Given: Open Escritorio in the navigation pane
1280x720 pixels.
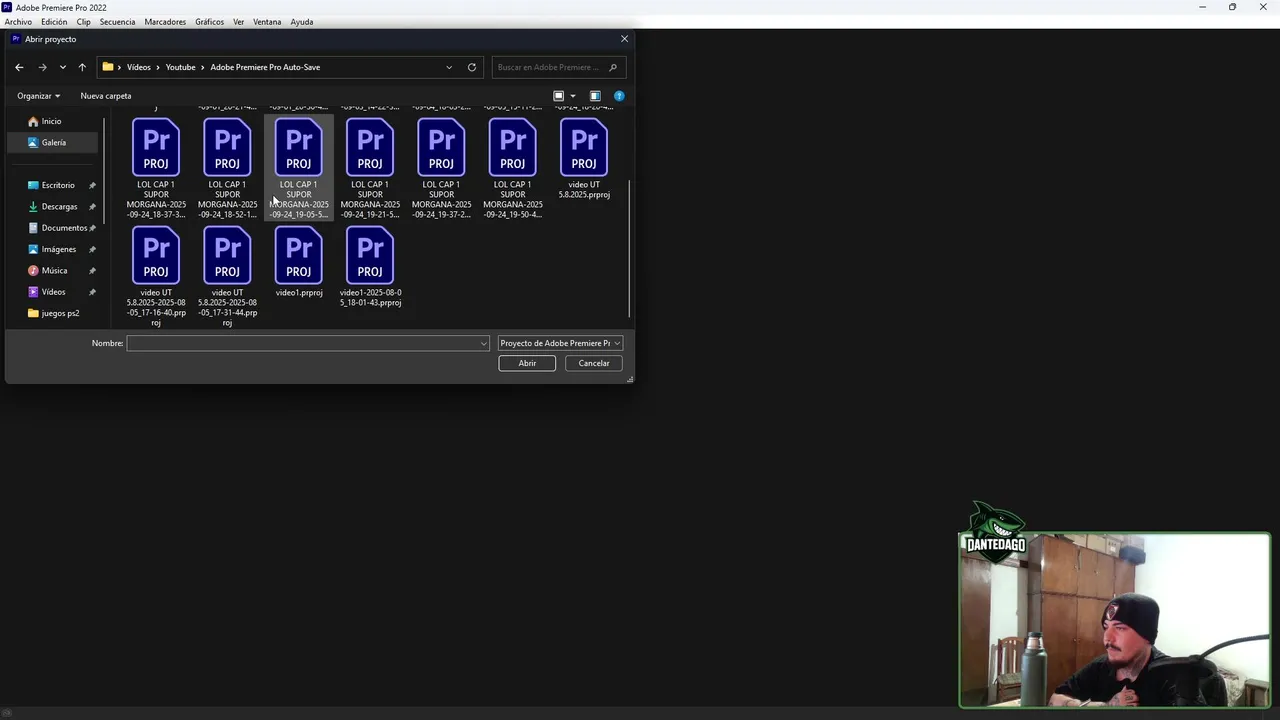Looking at the screenshot, I should pyautogui.click(x=58, y=185).
